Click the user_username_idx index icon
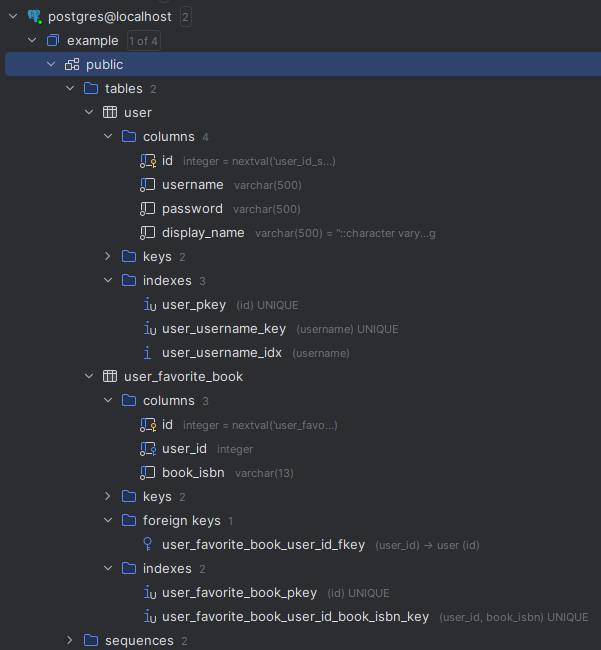The height and width of the screenshot is (650, 601). coord(148,353)
